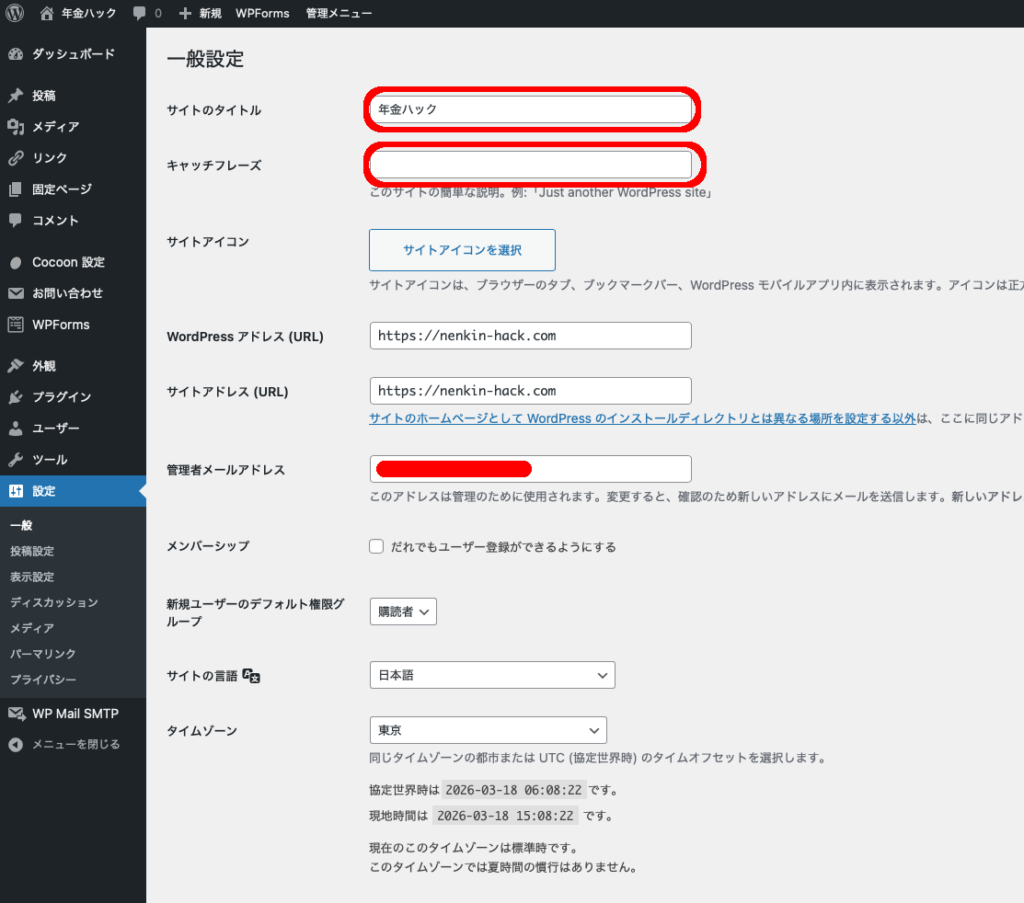This screenshot has width=1024, height=903.
Task: Click the translation icon next to サイトの言語
Action: click(x=251, y=676)
